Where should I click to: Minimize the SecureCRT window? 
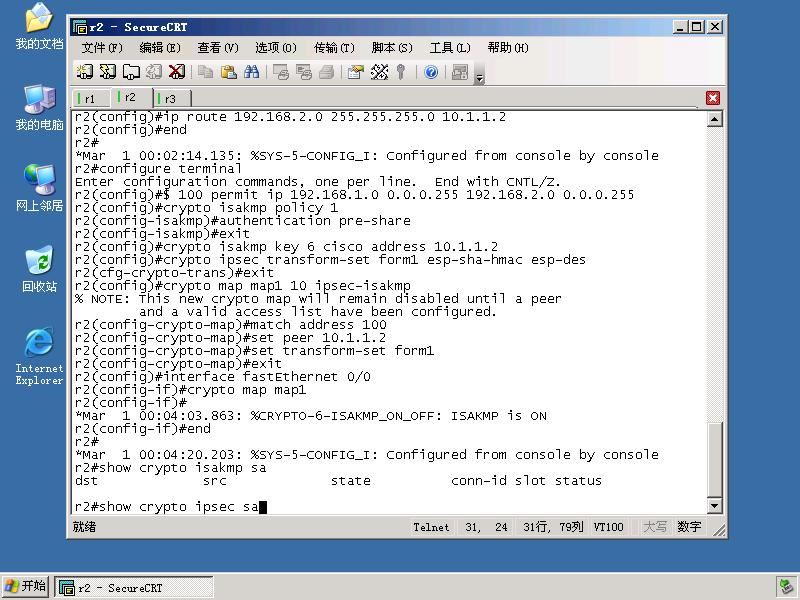pos(679,27)
